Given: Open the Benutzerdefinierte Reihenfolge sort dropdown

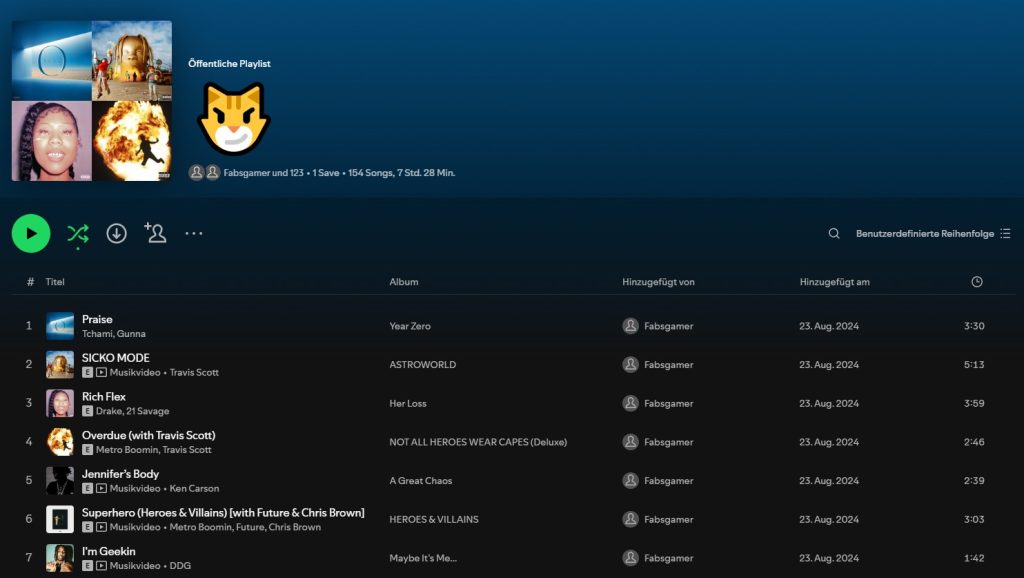Looking at the screenshot, I should pos(932,233).
